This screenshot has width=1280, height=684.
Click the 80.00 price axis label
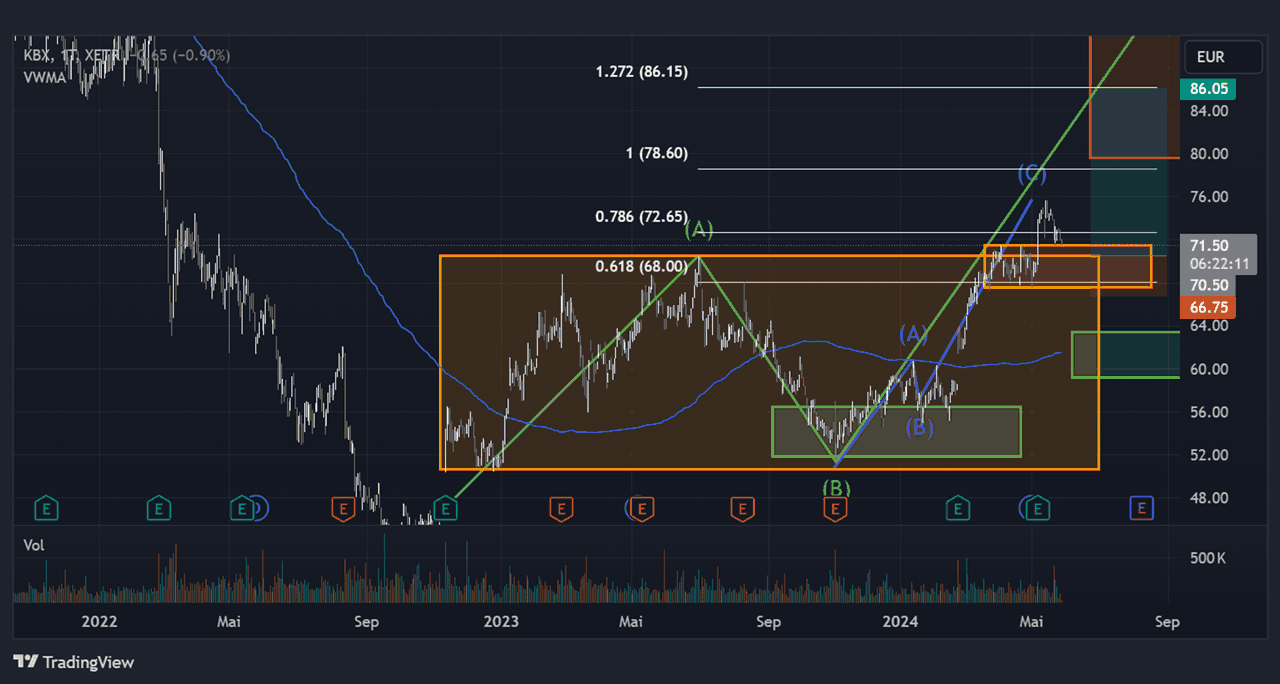pos(1210,153)
